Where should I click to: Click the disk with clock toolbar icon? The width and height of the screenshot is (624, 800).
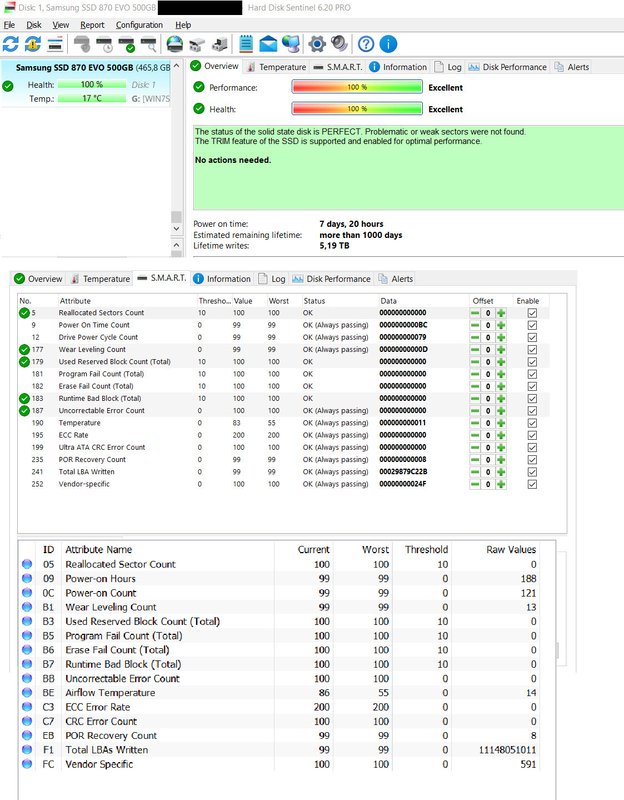pos(105,44)
